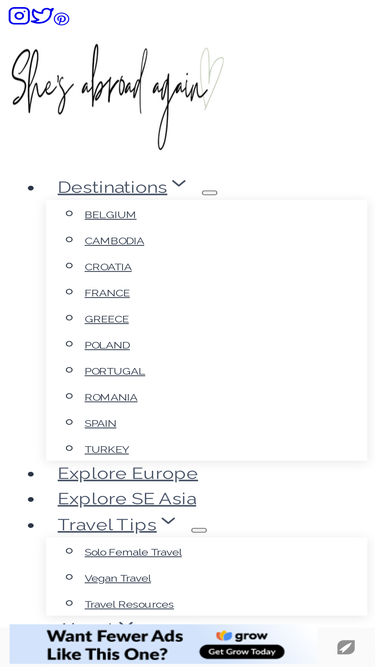Screen dimensions: 375x667
Task: Click the She's abroad again logo
Action: (118, 97)
